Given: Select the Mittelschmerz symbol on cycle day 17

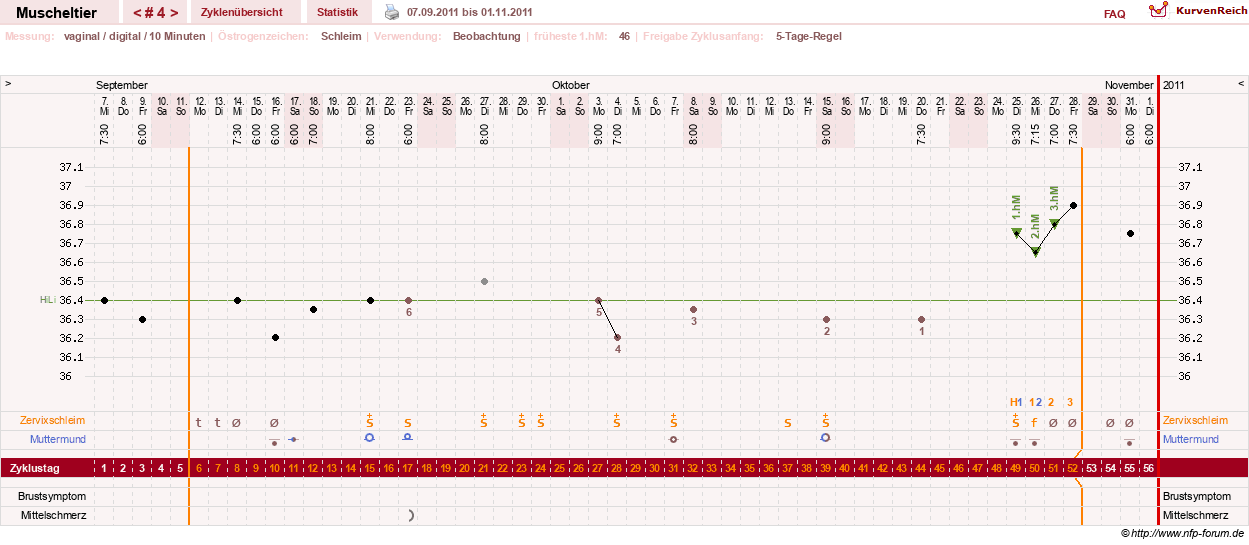Looking at the screenshot, I should click(x=411, y=515).
